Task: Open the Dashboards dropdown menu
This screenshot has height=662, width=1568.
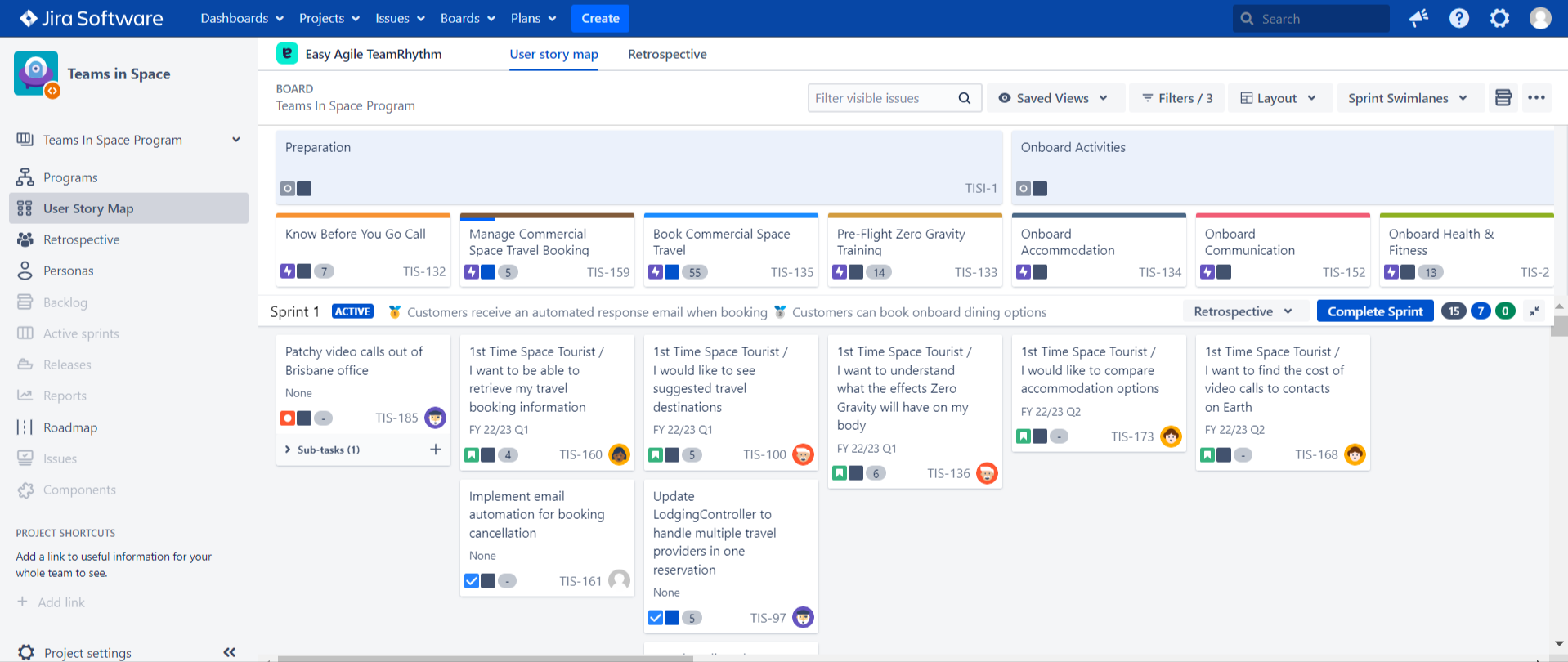Action: pos(242,18)
